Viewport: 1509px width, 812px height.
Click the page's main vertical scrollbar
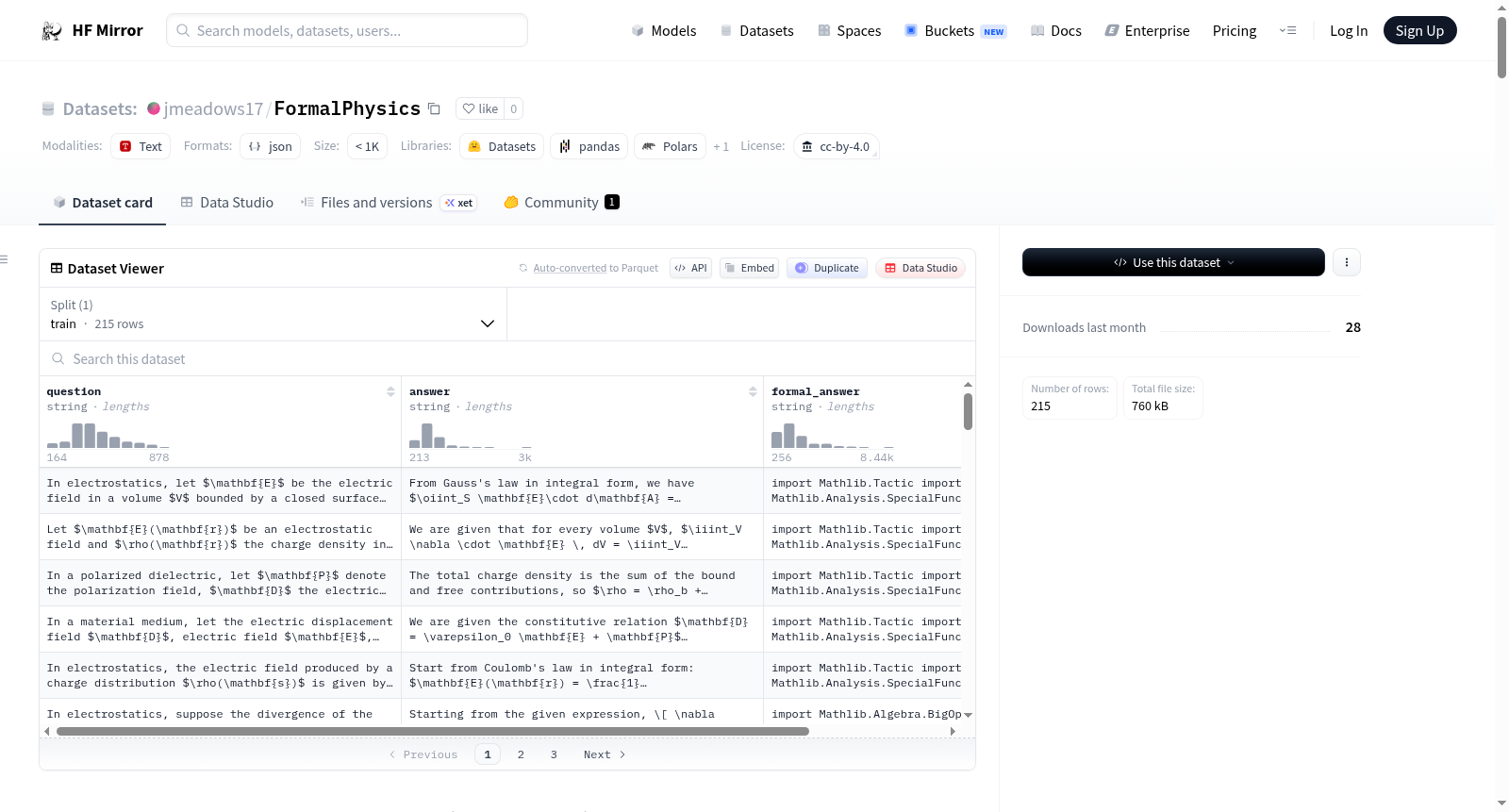(x=1501, y=47)
